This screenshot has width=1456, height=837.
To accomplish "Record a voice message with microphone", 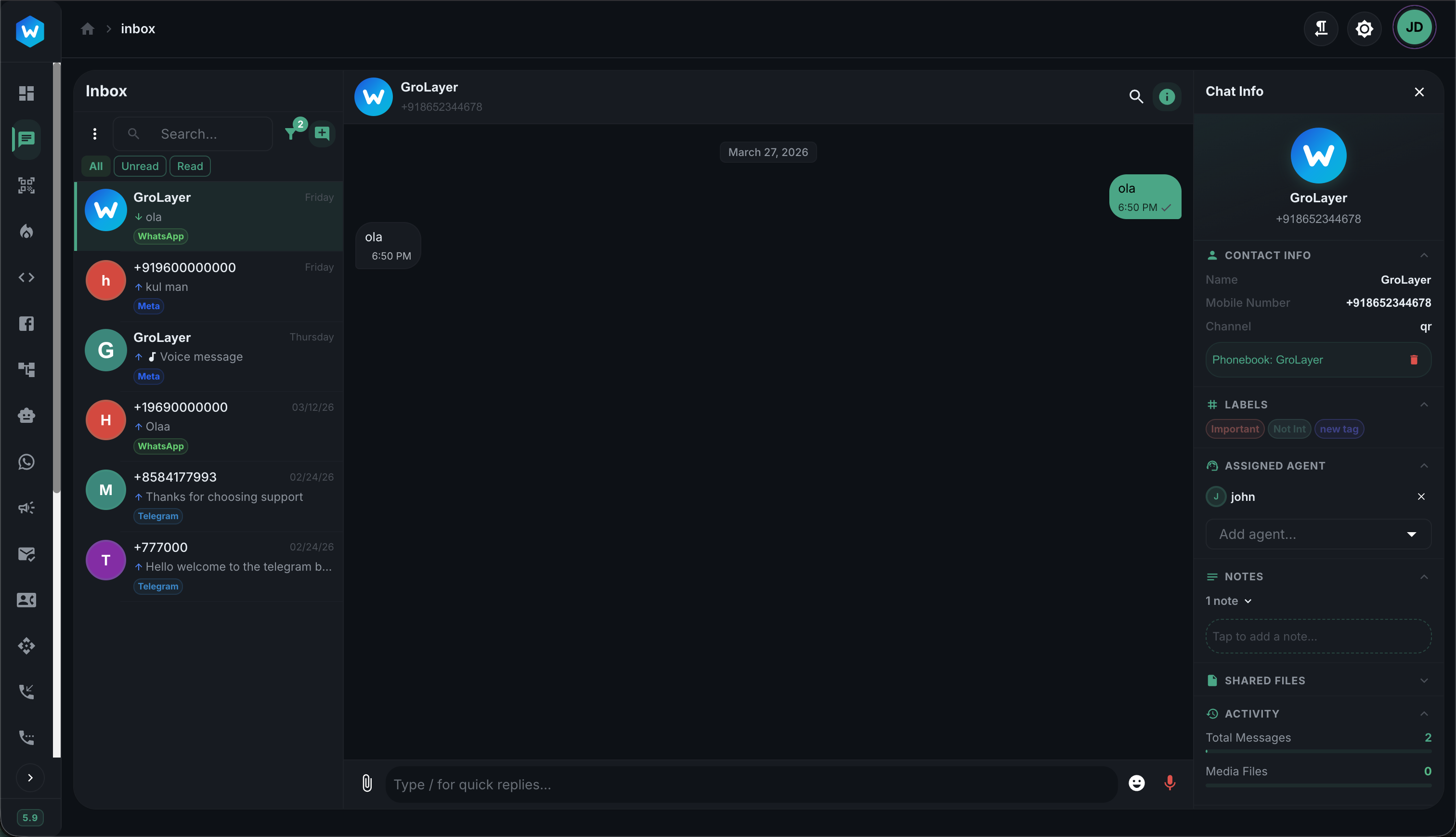I will [x=1170, y=783].
